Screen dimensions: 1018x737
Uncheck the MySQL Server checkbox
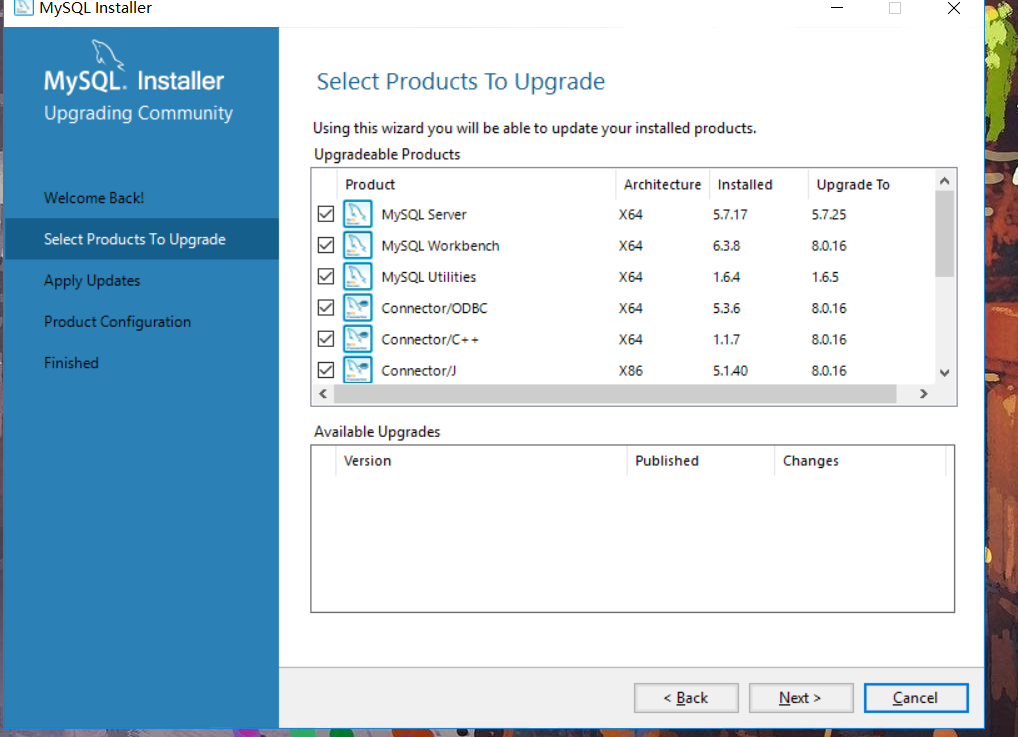[x=326, y=214]
